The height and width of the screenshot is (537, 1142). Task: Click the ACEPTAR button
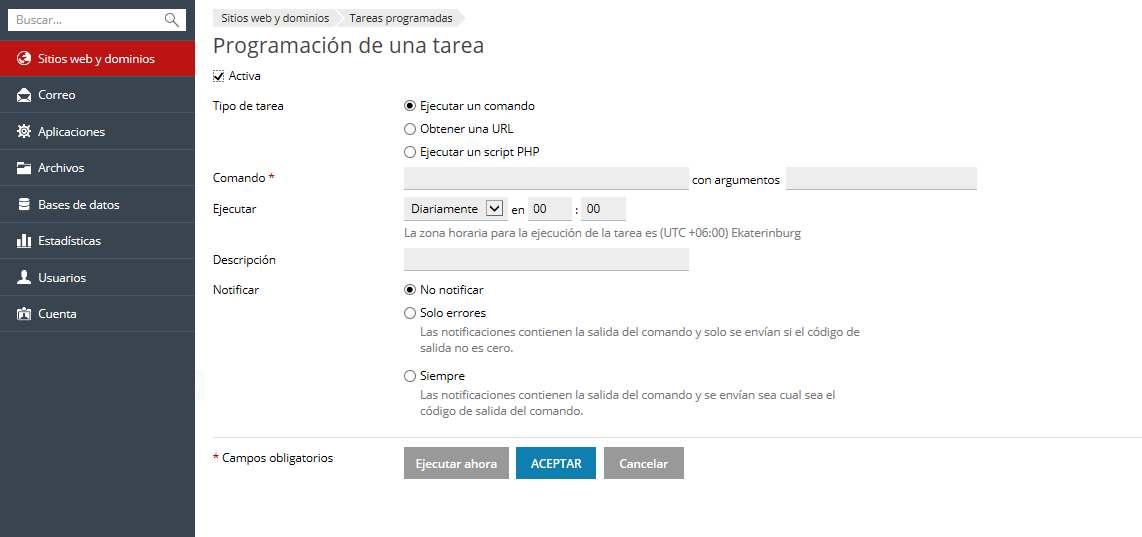click(556, 463)
